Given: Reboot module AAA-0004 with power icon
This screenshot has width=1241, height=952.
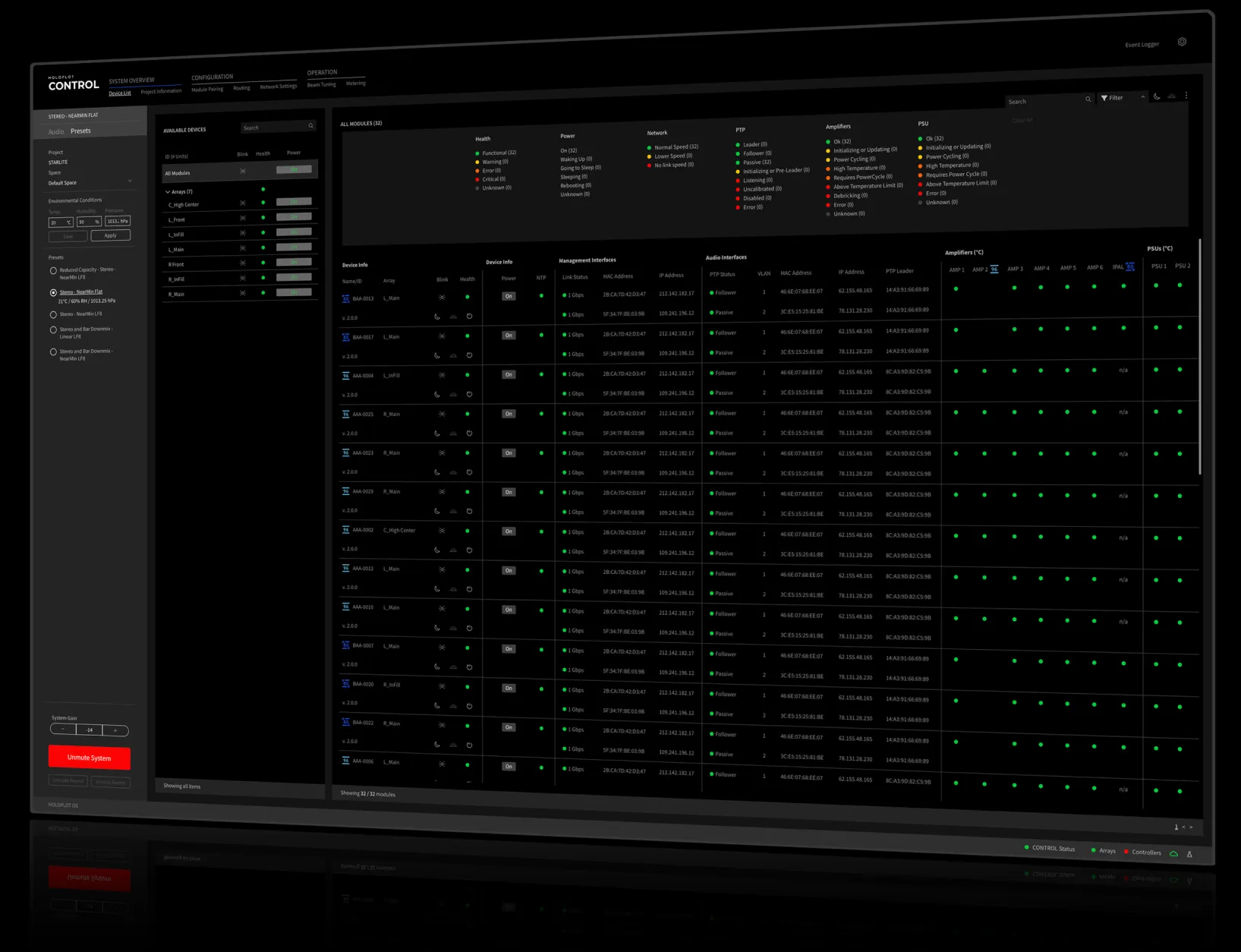Looking at the screenshot, I should [x=469, y=394].
